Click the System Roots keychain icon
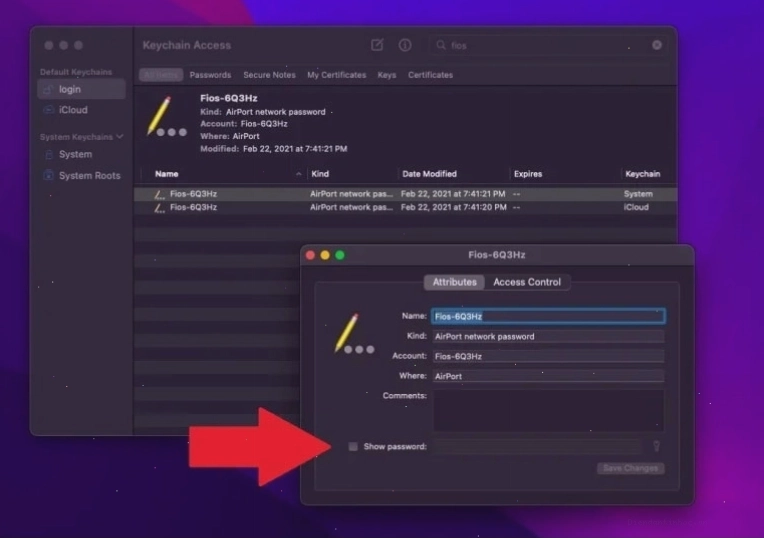The height and width of the screenshot is (539, 764). coord(48,175)
